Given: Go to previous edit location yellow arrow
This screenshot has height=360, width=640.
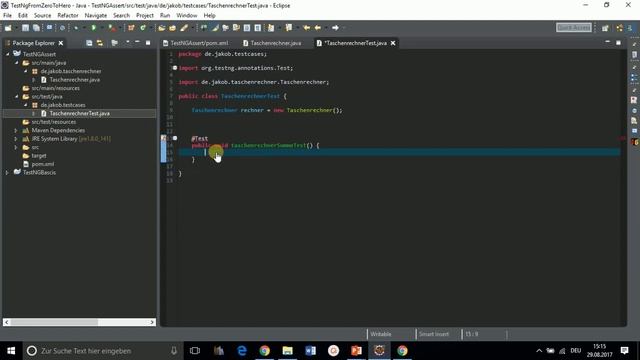Looking at the screenshot, I should (x=306, y=28).
